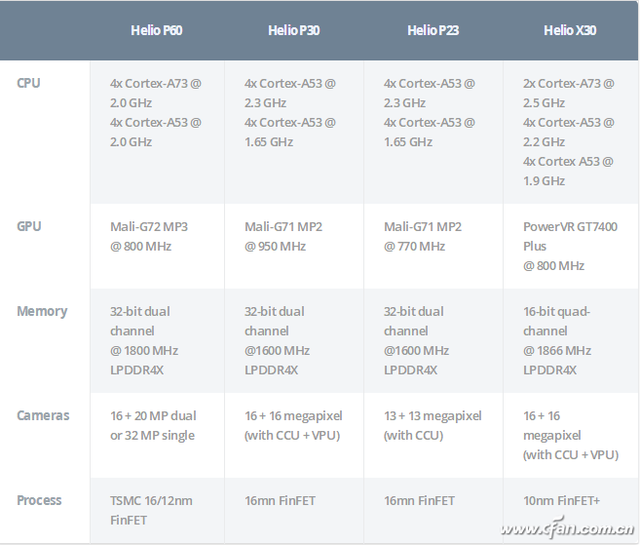Click the Helio P30 CPU cell

pyautogui.click(x=294, y=132)
